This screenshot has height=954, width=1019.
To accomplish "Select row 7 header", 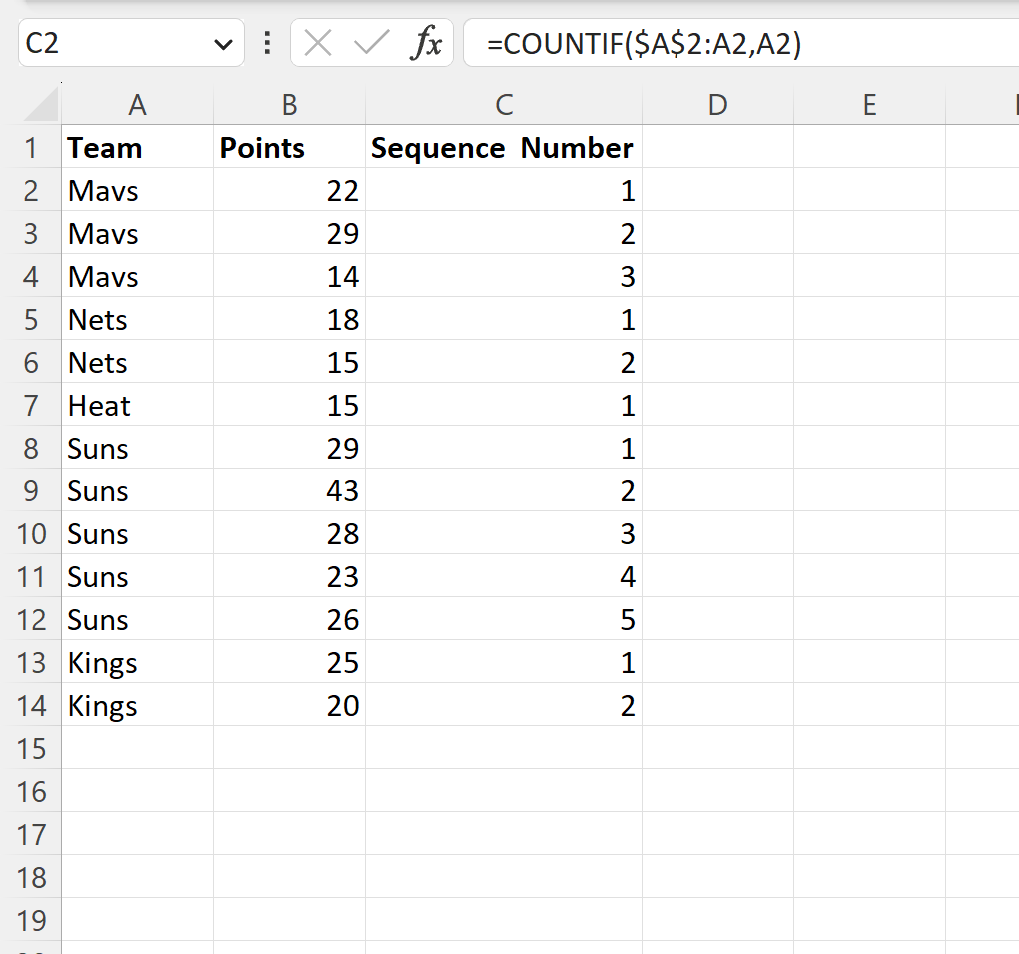I will pyautogui.click(x=31, y=405).
